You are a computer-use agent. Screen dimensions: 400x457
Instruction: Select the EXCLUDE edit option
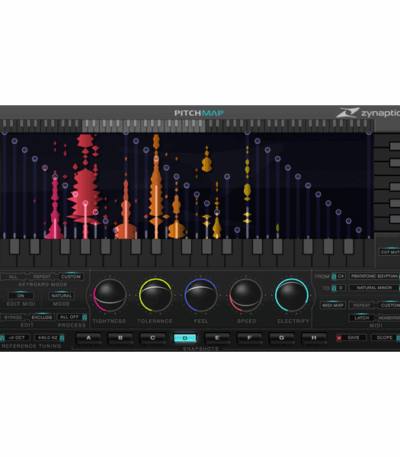point(42,317)
